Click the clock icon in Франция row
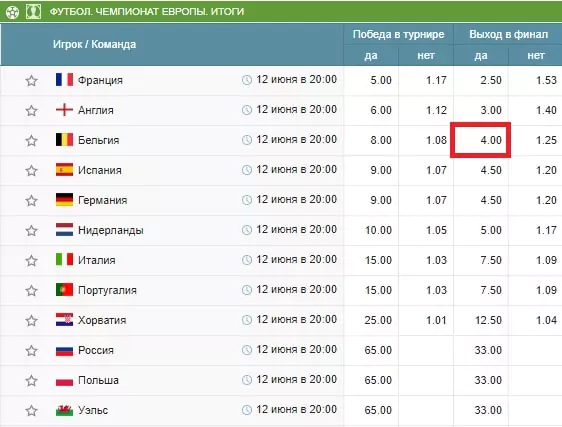This screenshot has height=427, width=562. tap(247, 80)
